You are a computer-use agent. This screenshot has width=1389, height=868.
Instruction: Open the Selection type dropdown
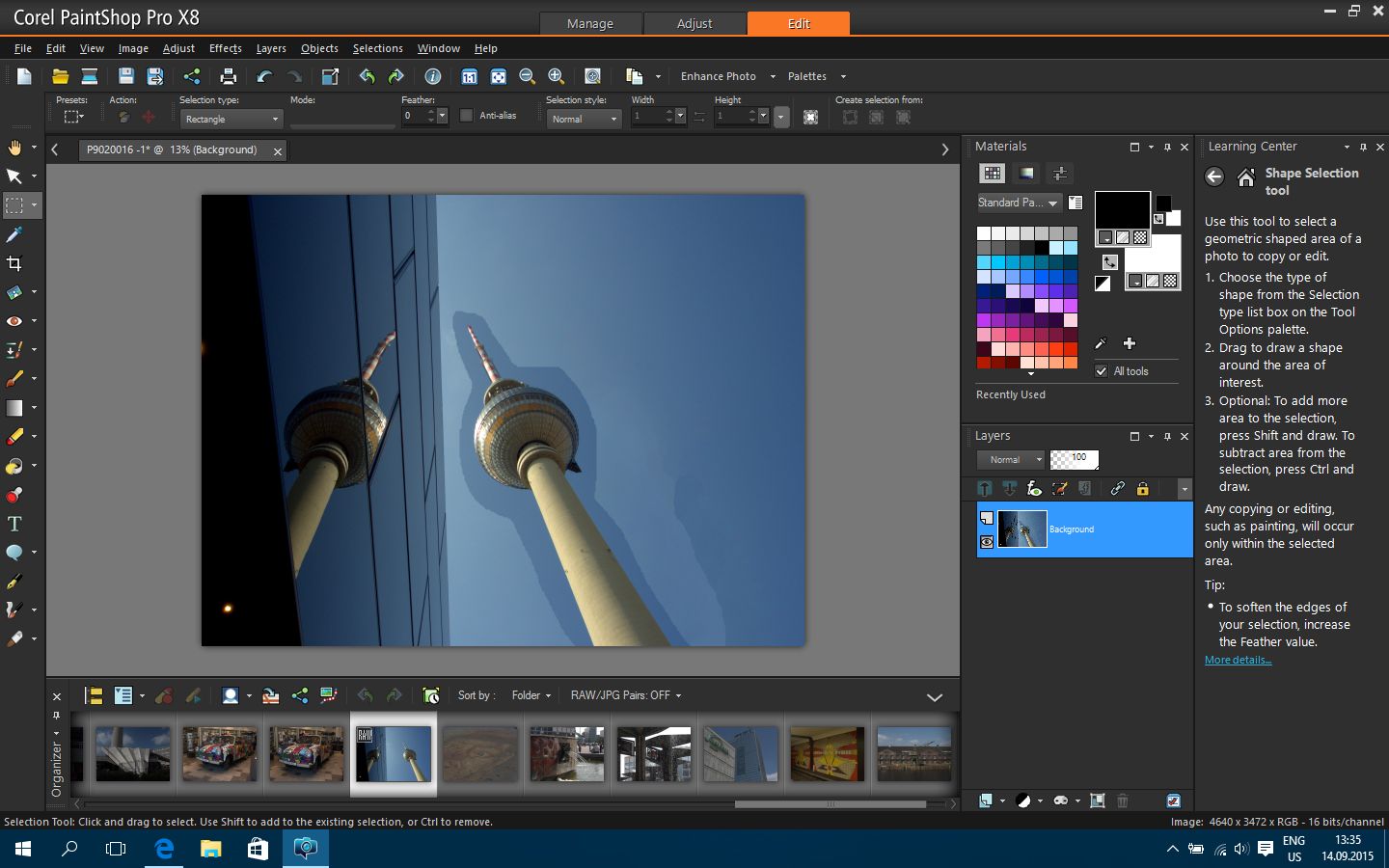coord(231,119)
